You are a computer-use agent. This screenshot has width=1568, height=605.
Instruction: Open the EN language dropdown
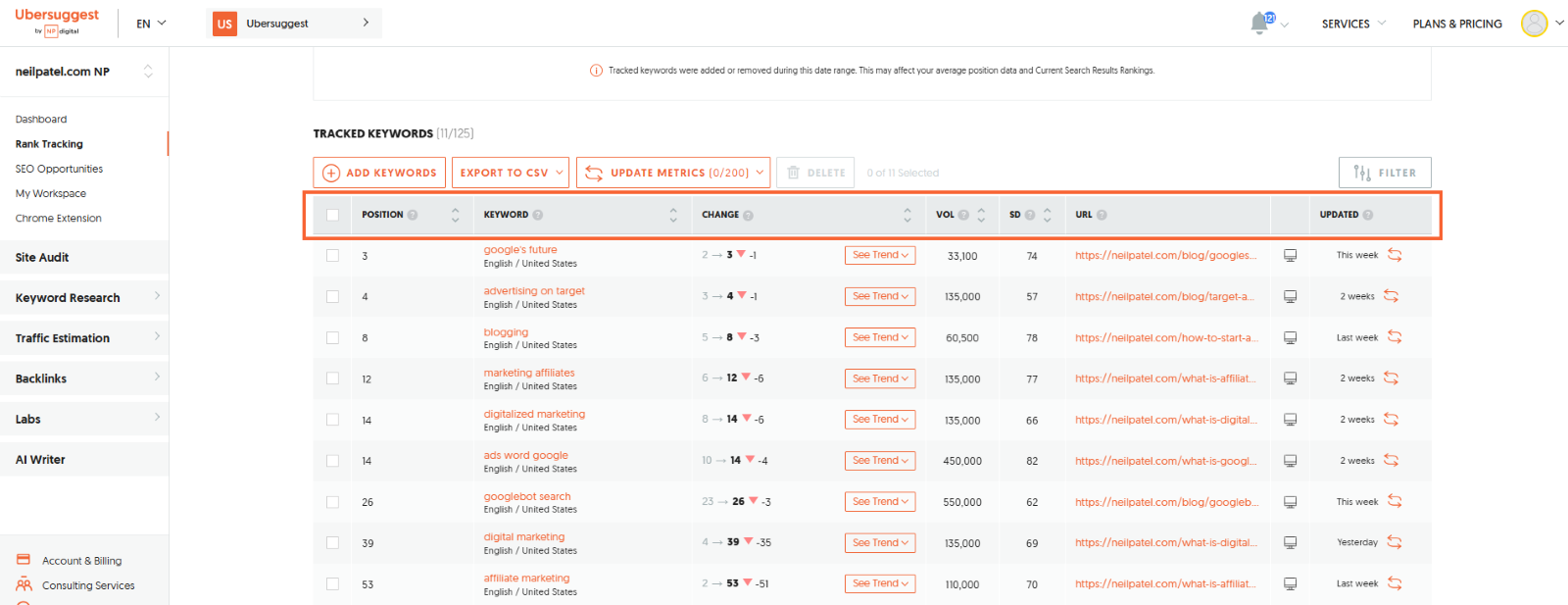coord(151,24)
